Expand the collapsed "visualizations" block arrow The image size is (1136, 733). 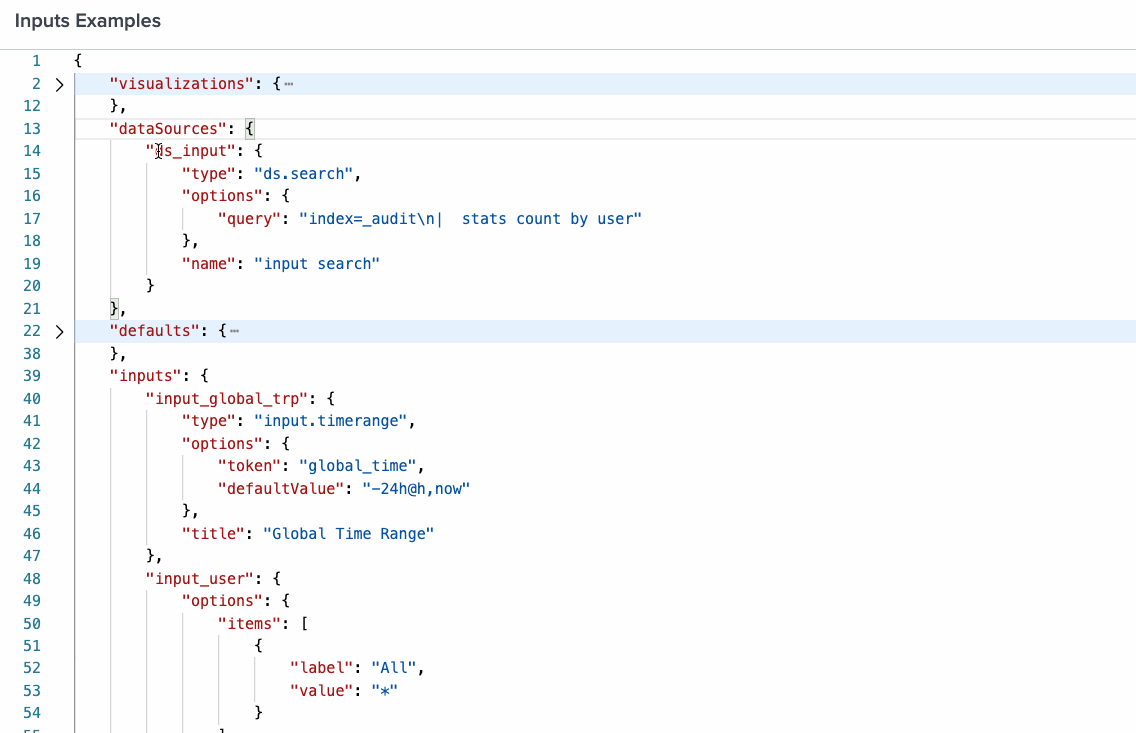click(59, 85)
